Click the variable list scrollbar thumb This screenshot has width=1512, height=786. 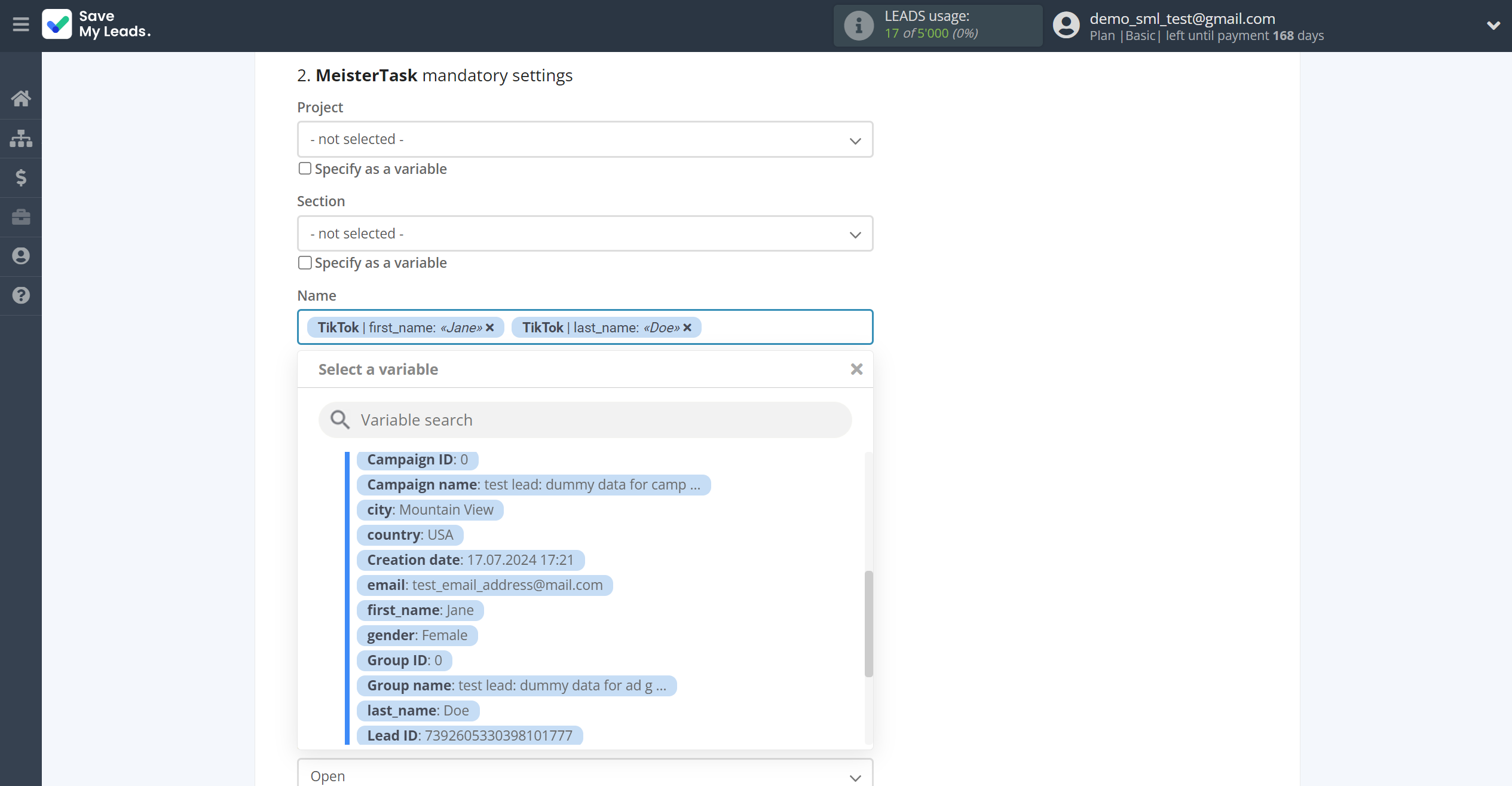868,624
